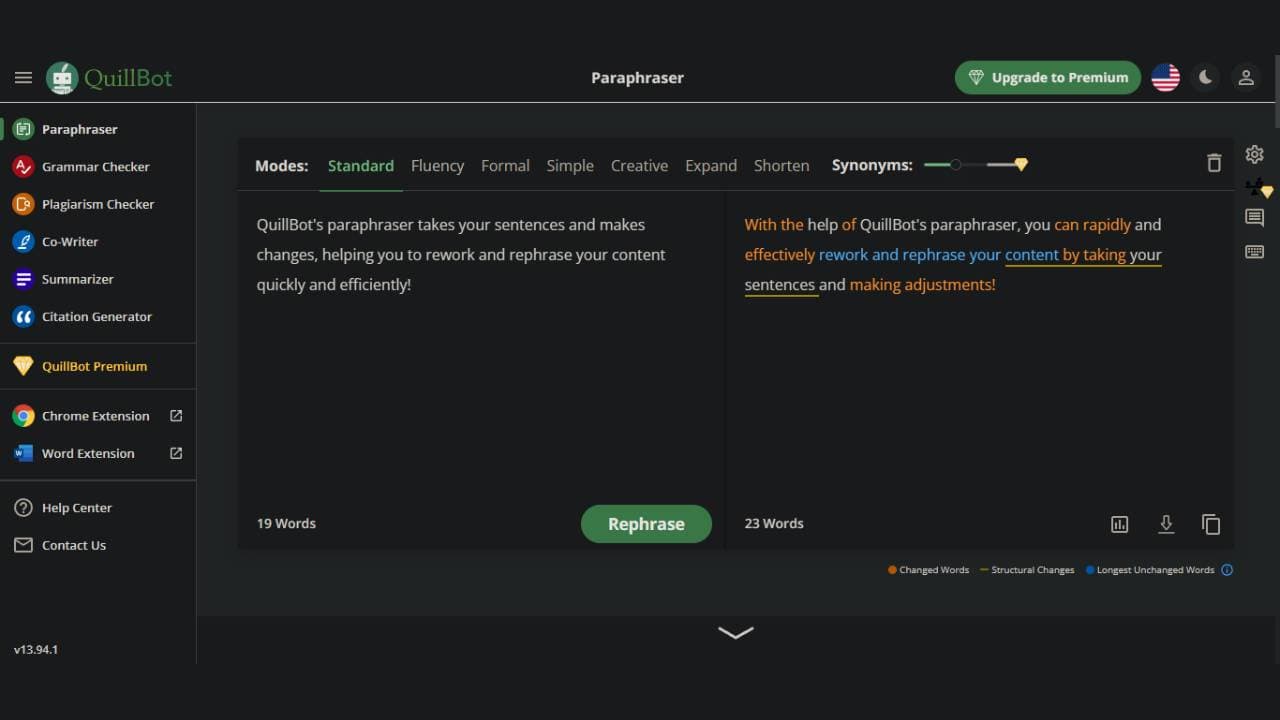
Task: Click the Upgrade to Premium button
Action: 1048,78
